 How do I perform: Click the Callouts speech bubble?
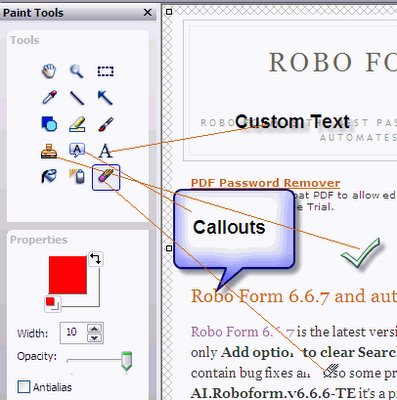234,229
